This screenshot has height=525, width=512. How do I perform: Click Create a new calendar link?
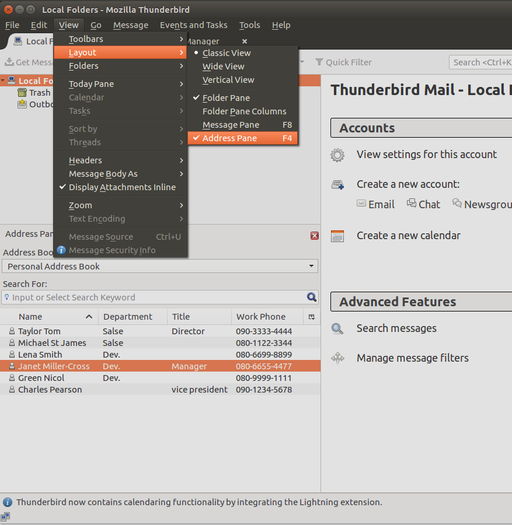point(408,235)
